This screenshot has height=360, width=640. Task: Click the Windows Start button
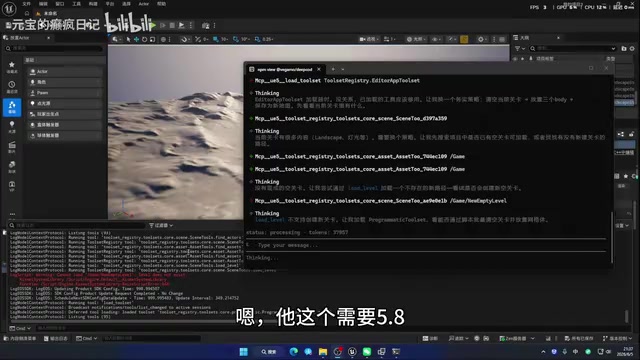244,351
